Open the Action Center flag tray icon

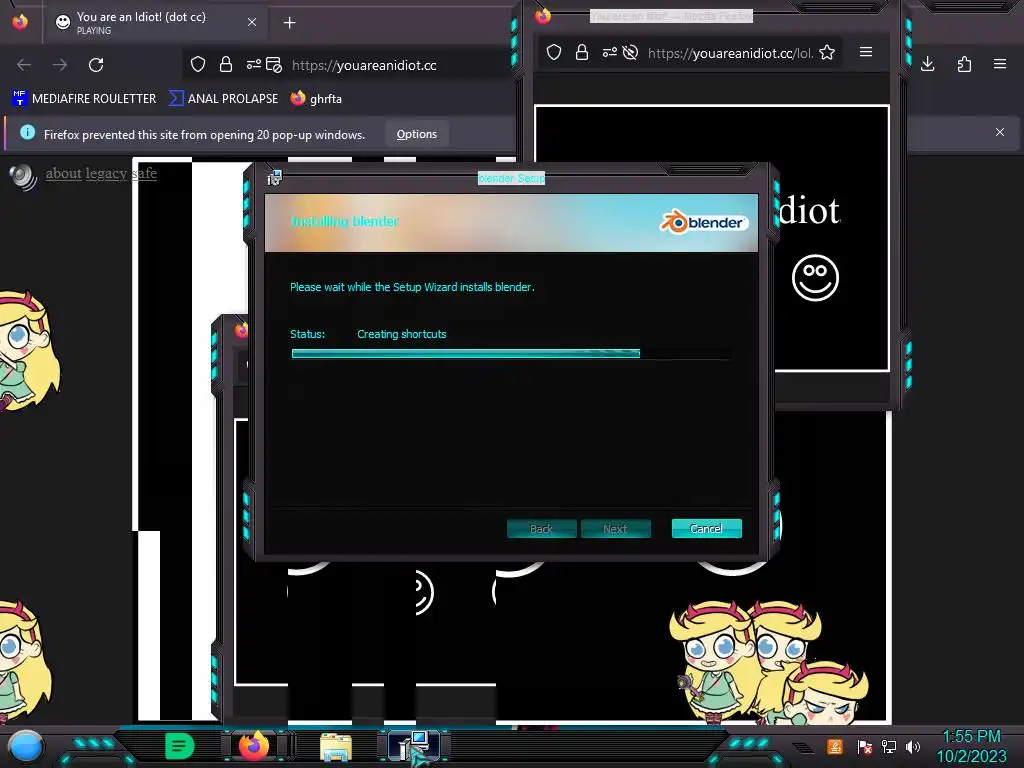(864, 746)
